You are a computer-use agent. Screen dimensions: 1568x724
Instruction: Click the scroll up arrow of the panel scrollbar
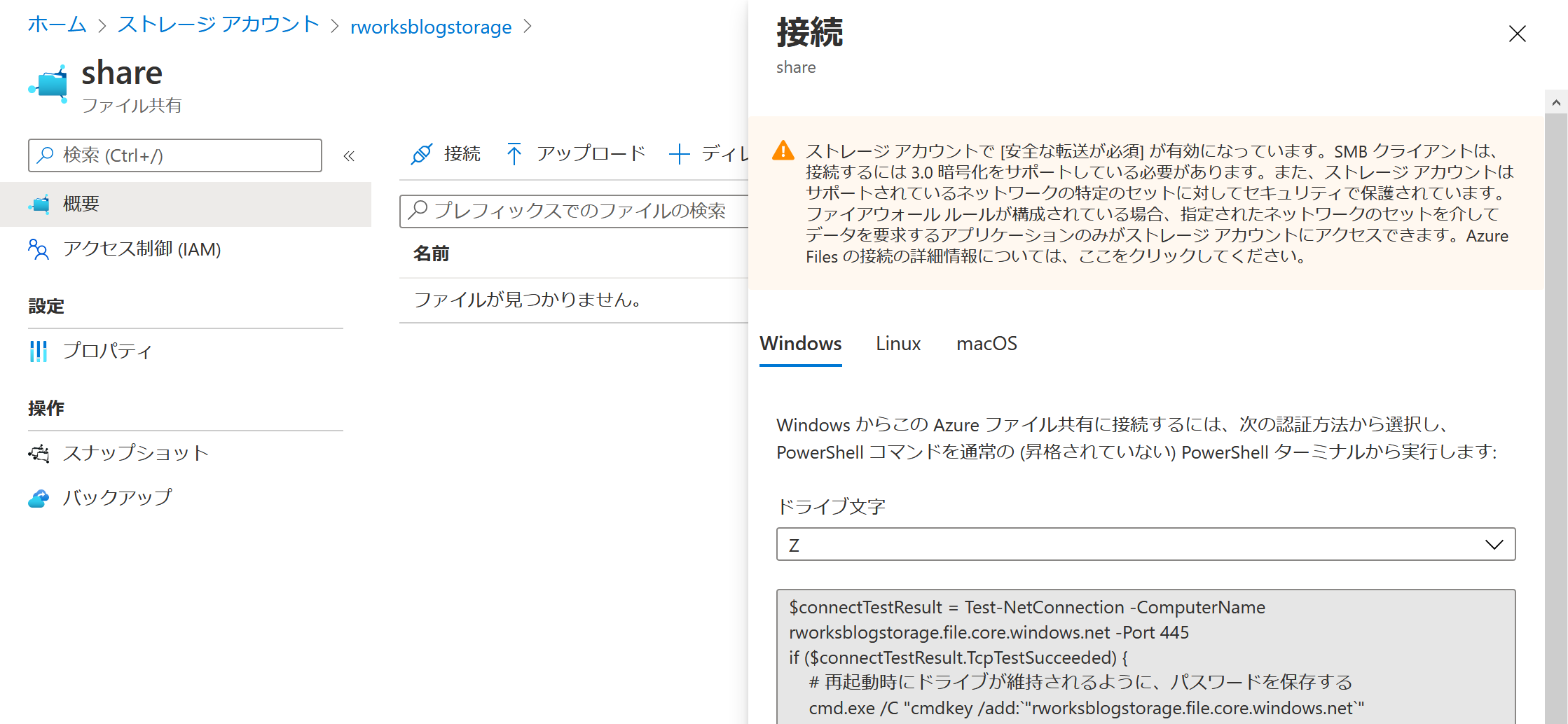point(1556,102)
